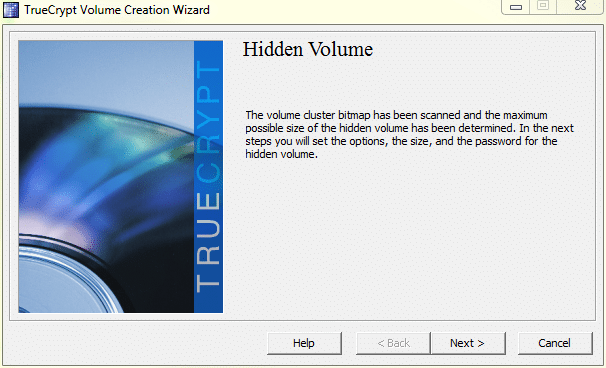Click the line starting "The volume cluster bitmap"
The image size is (606, 368).
pyautogui.click(x=397, y=115)
